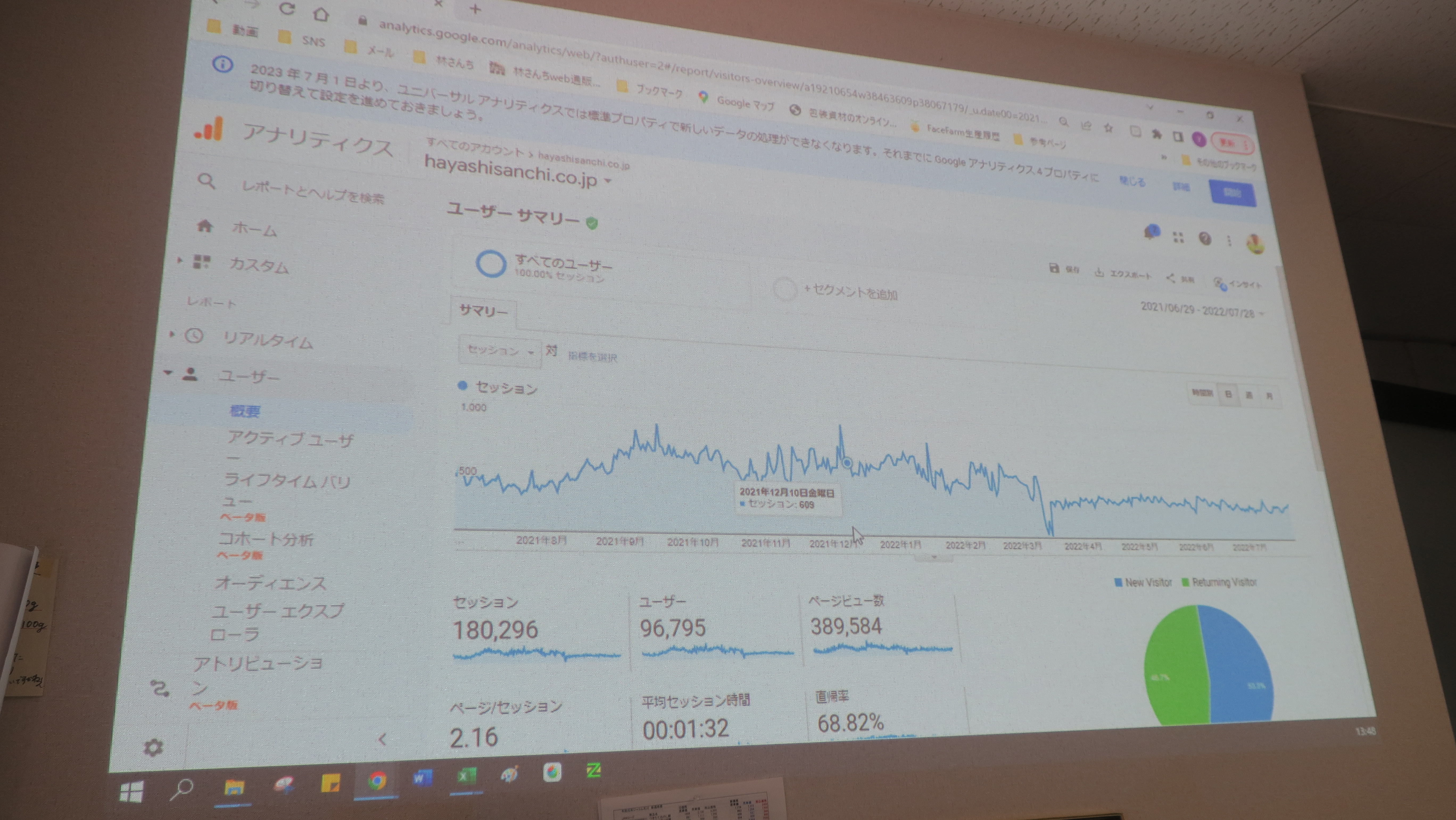Open Excel from the taskbar

(x=467, y=776)
